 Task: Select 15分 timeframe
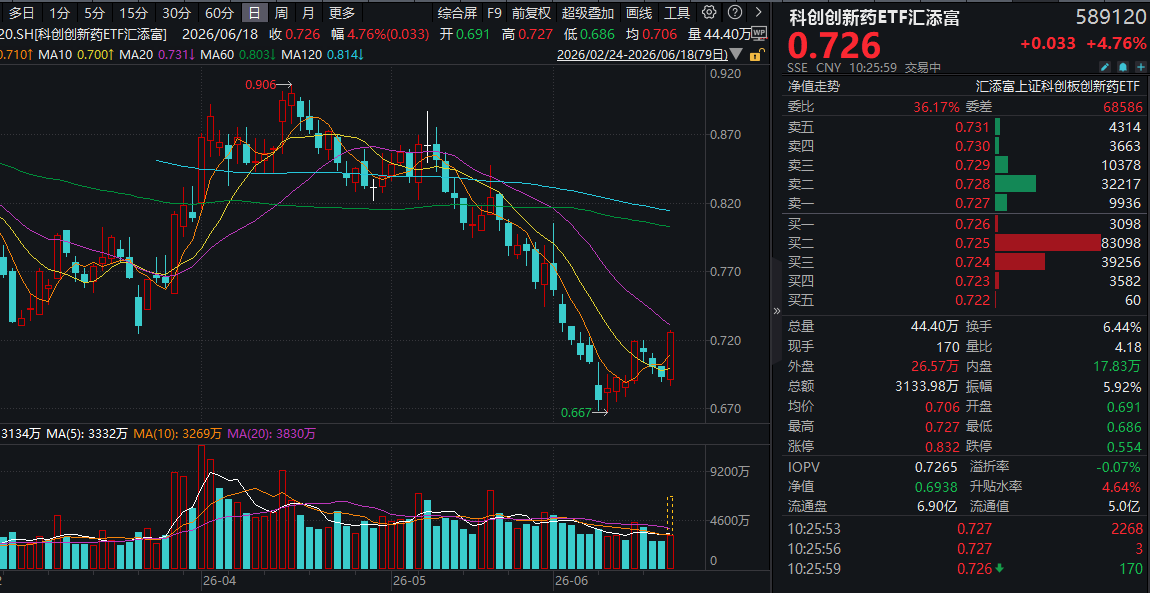(133, 12)
